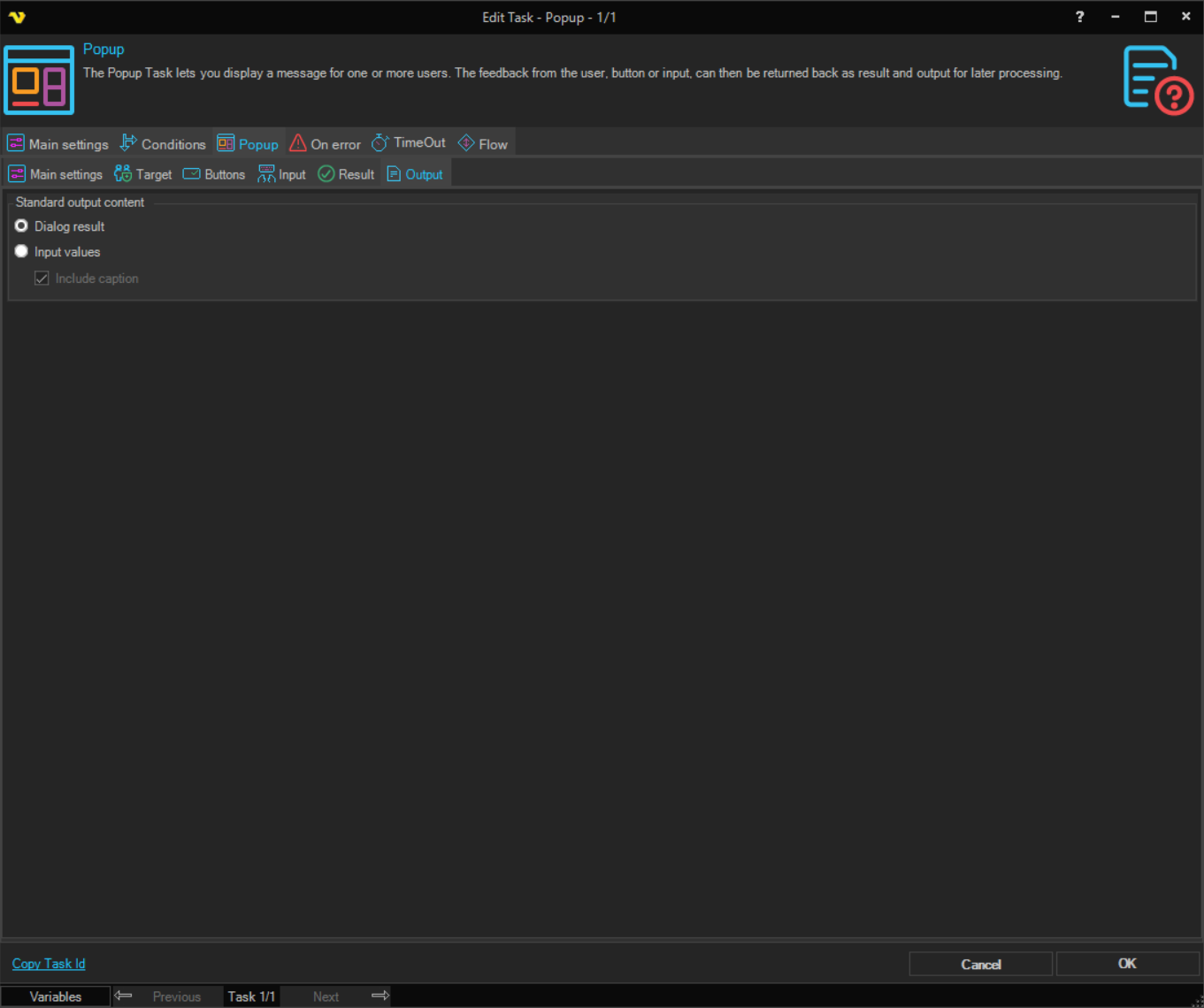Select the Input values radio button
Viewport: 1204px width, 1008px height.
coord(21,252)
